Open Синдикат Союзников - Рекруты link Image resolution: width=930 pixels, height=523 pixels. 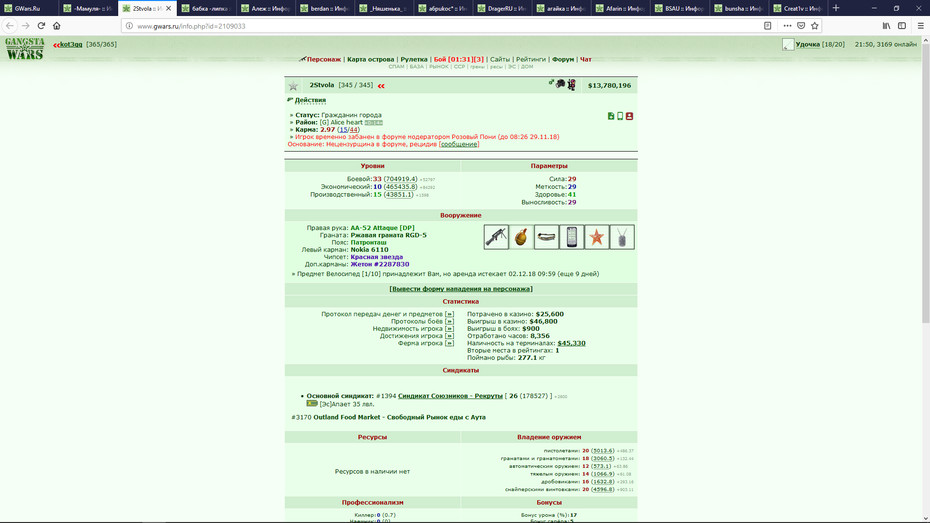pyautogui.click(x=450, y=396)
